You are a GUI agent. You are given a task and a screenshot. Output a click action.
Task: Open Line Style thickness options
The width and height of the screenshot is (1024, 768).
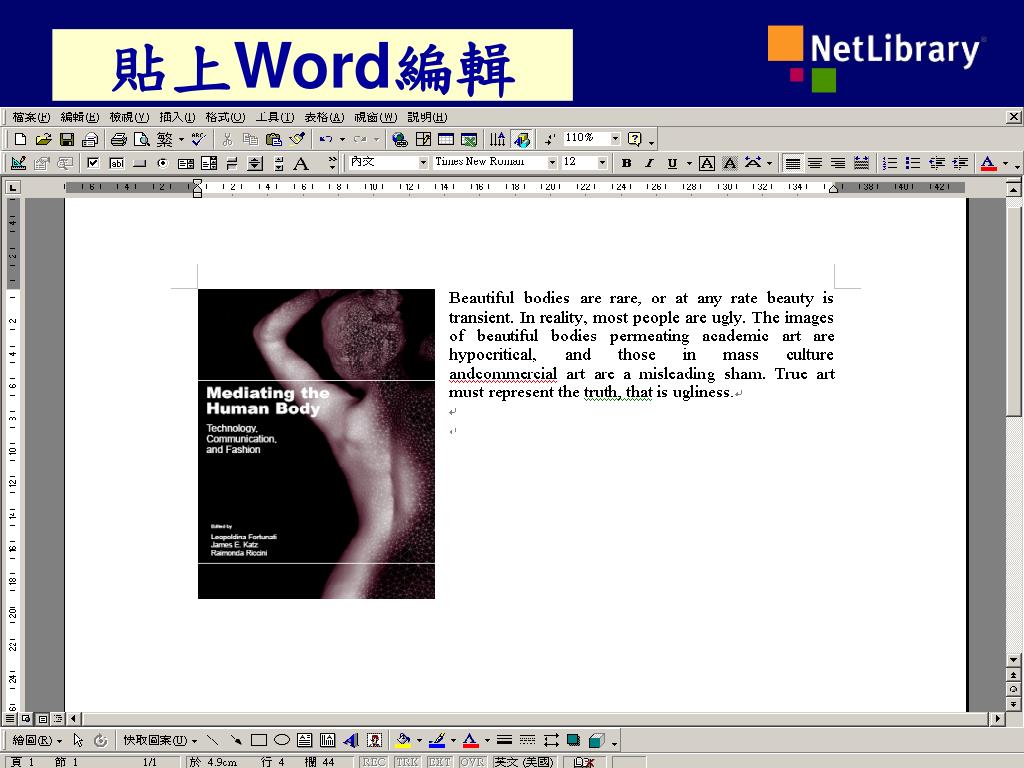[x=504, y=740]
